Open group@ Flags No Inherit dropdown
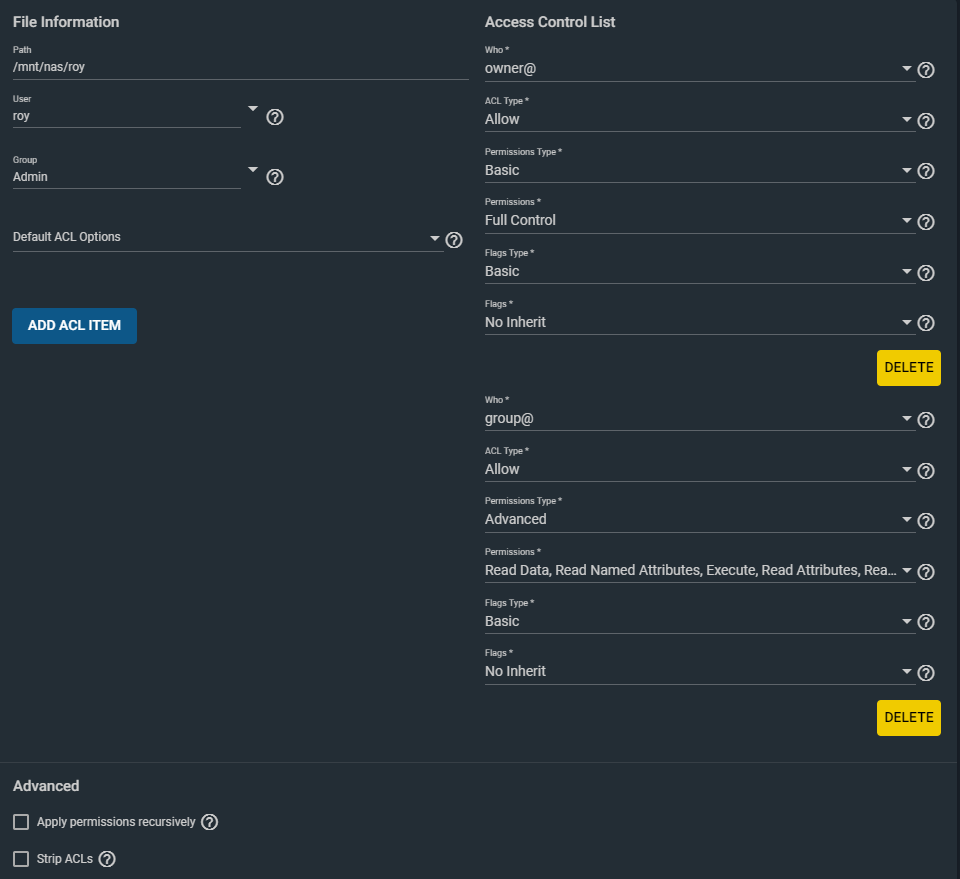 point(699,671)
